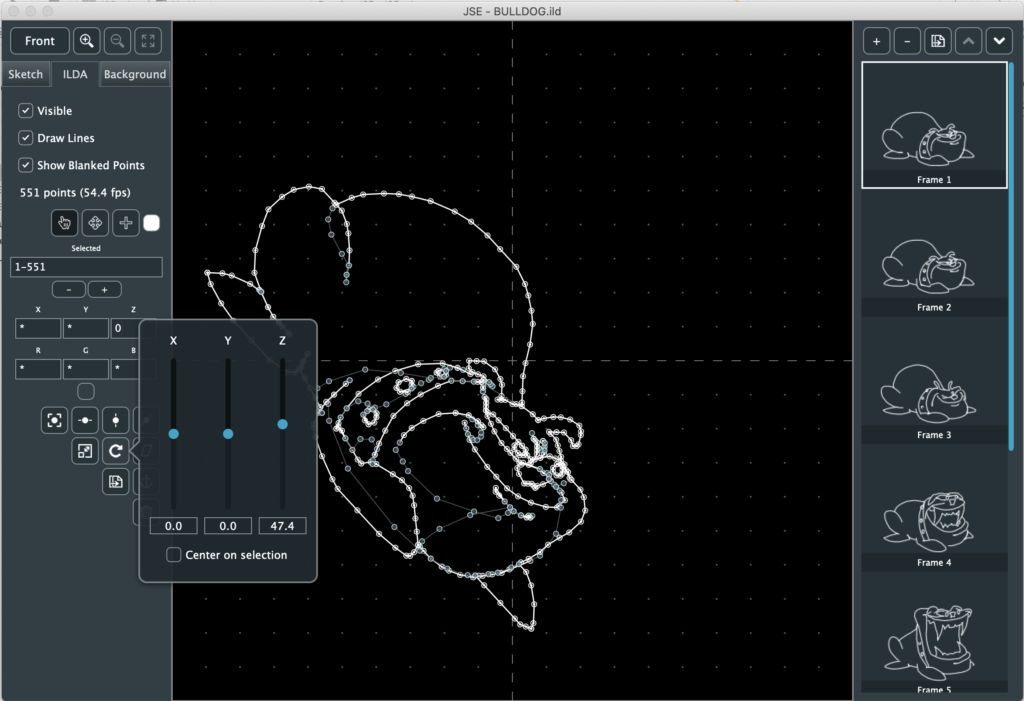Image resolution: width=1024 pixels, height=701 pixels.
Task: Click the fit-to-screen zoom icon
Action: [x=148, y=41]
